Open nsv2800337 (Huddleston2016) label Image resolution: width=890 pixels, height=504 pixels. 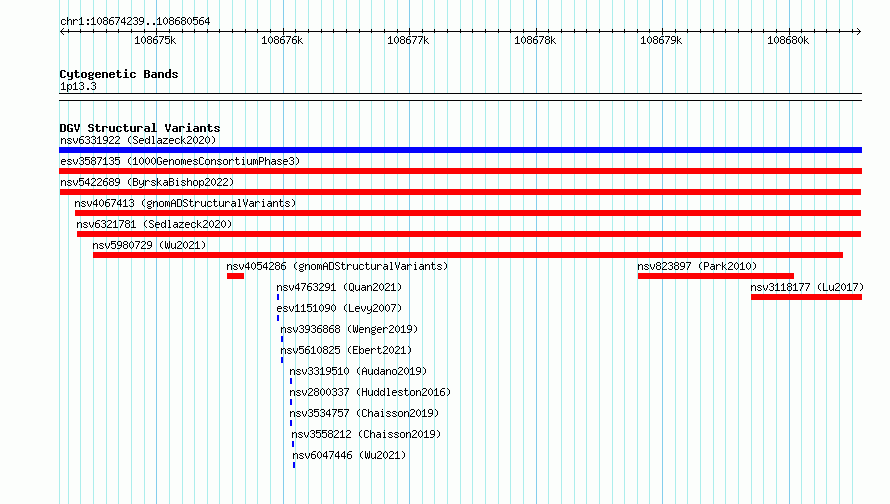[370, 392]
